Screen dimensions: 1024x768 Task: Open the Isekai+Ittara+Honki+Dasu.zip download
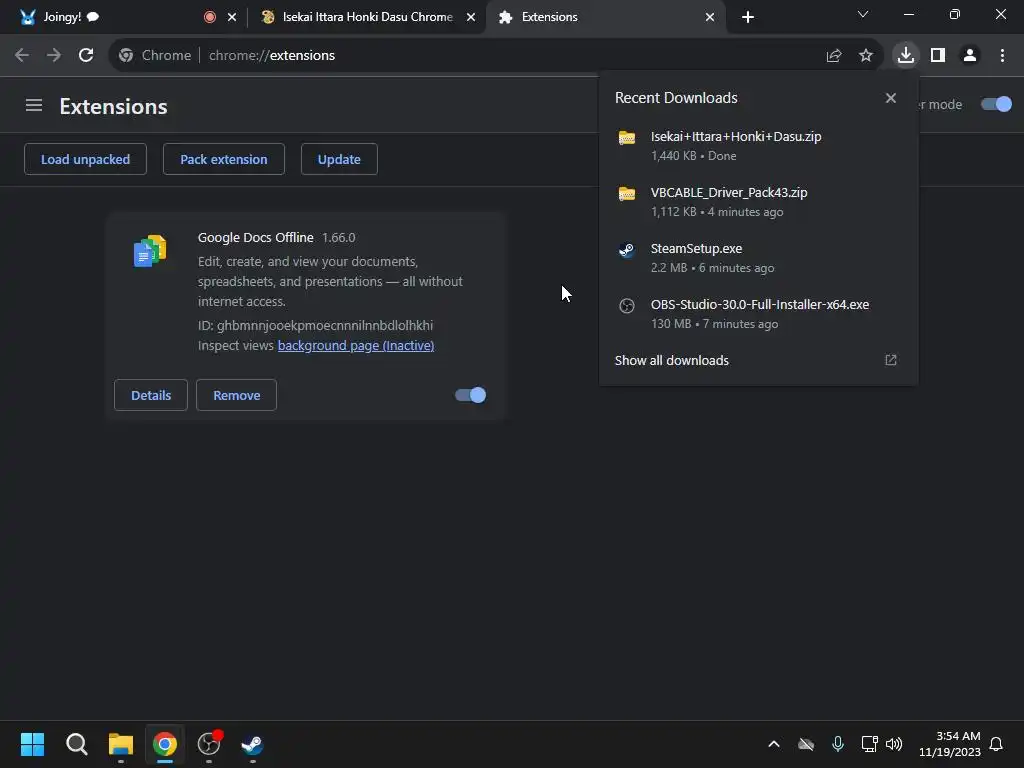point(758,146)
